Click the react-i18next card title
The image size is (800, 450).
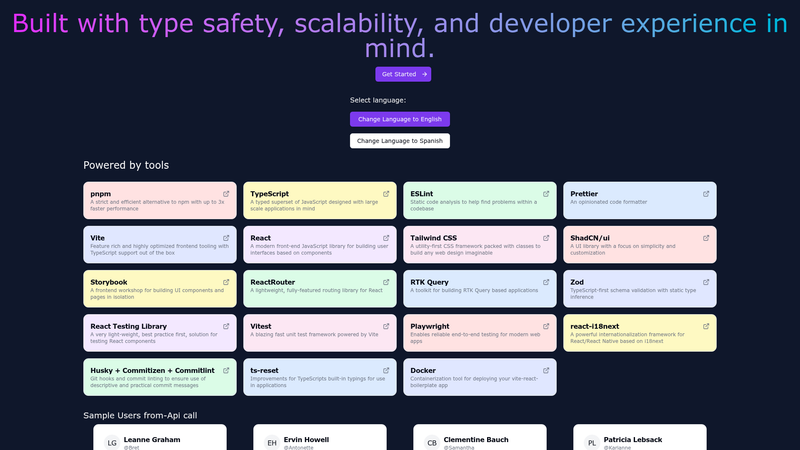(x=595, y=326)
